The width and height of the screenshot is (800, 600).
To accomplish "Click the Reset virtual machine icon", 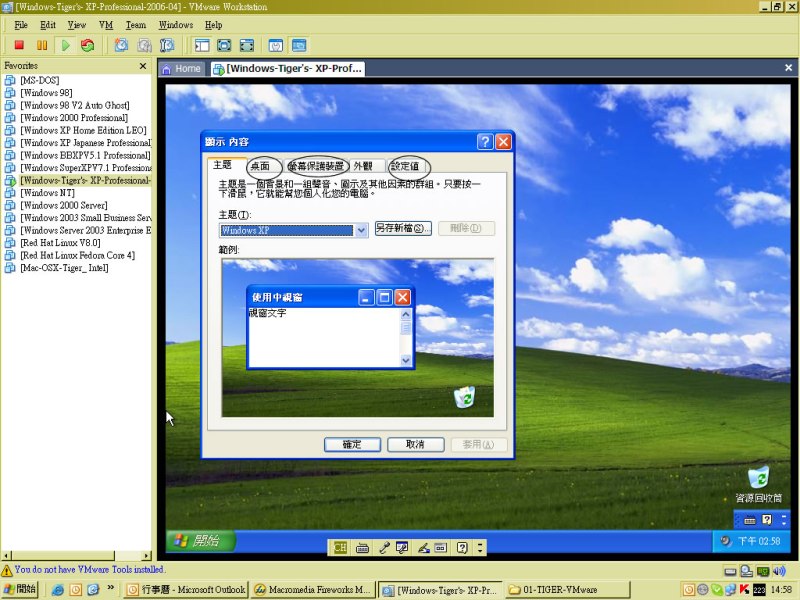I will coord(88,45).
